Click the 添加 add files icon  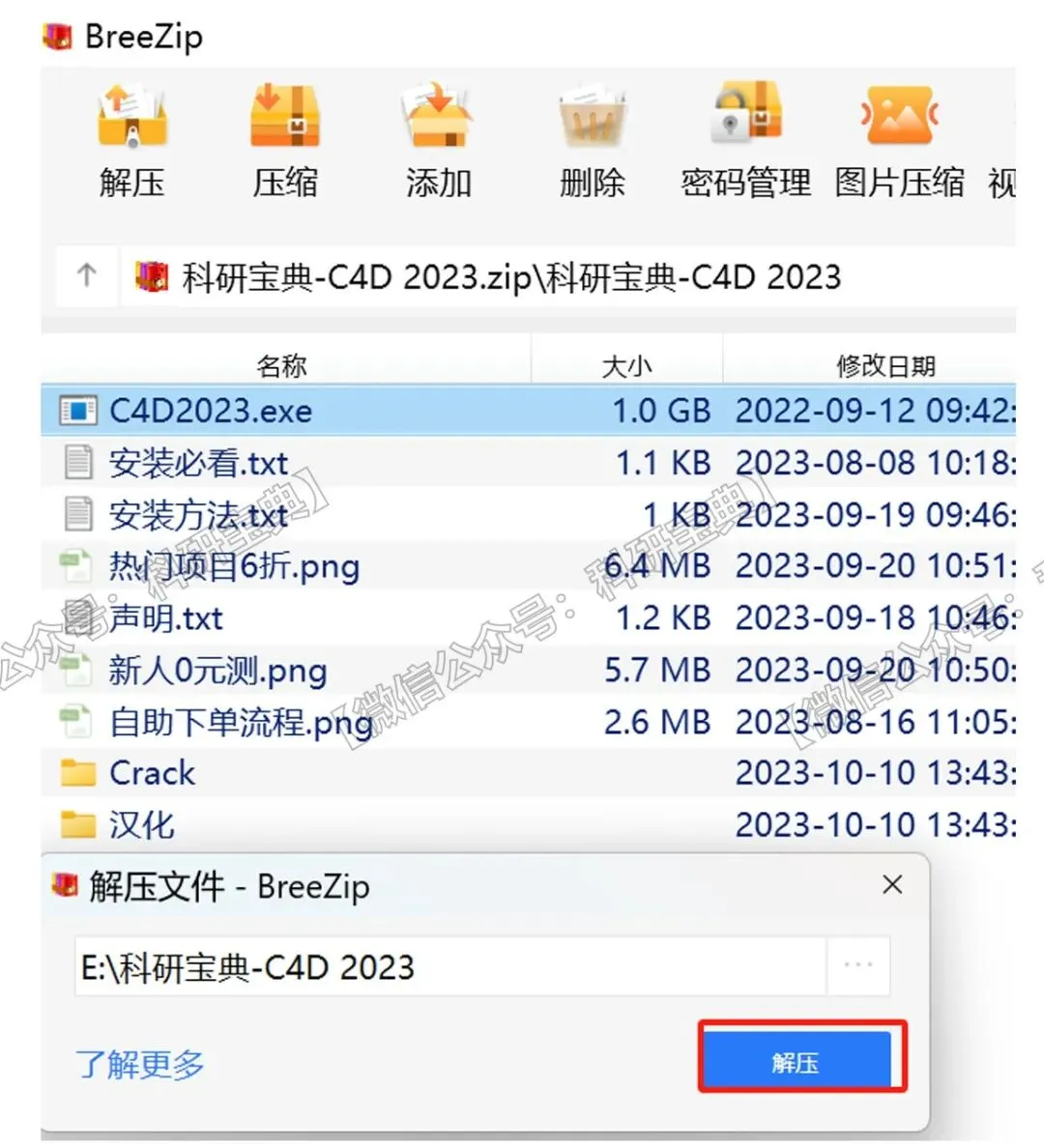(x=438, y=116)
